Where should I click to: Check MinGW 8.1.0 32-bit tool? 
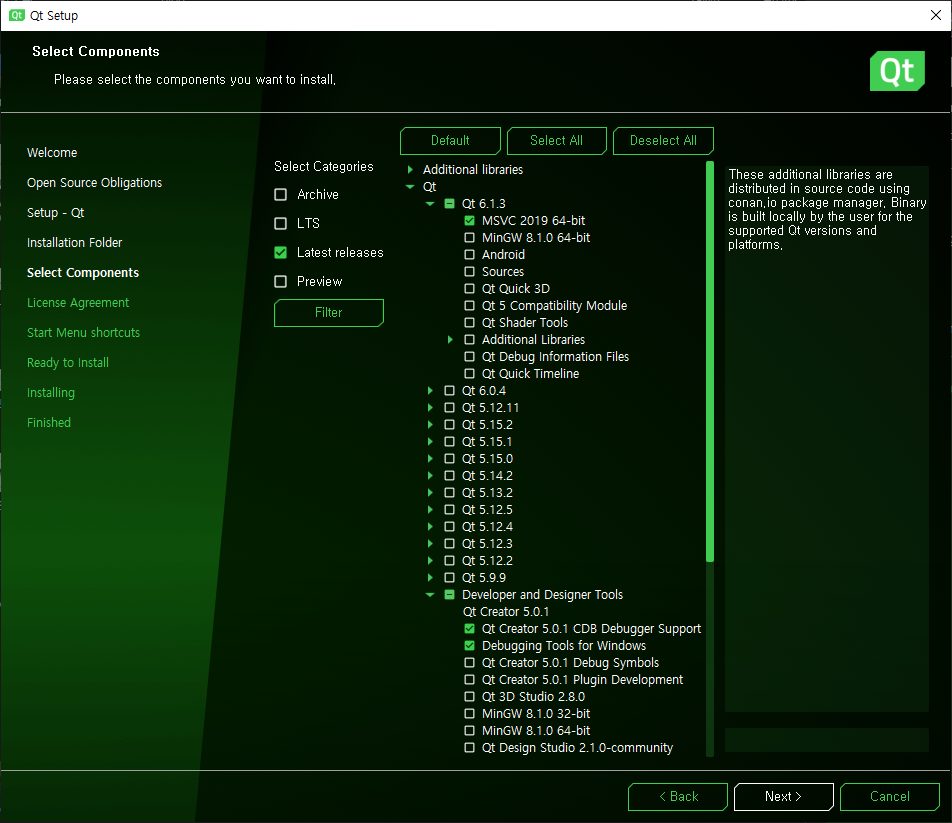pyautogui.click(x=469, y=714)
